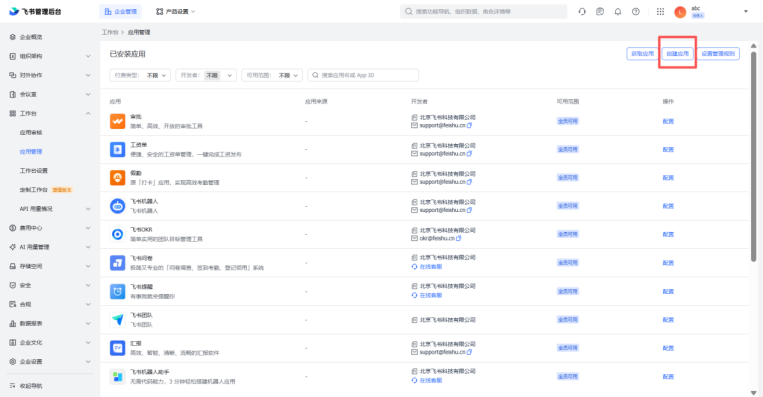The height and width of the screenshot is (397, 763).
Task: Copy the support email in 汇报 row
Action: [x=470, y=352]
